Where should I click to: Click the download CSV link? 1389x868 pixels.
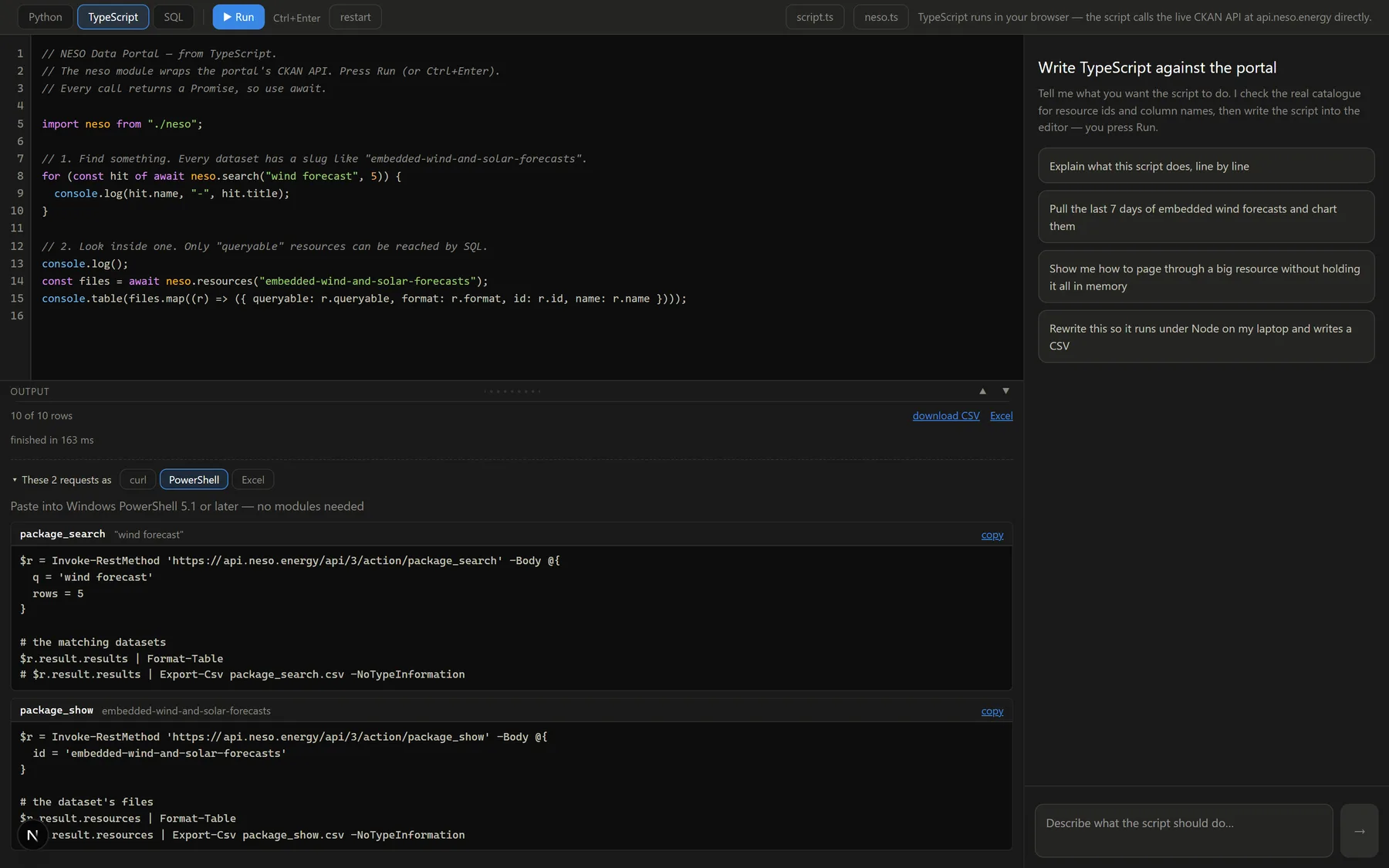coord(946,416)
